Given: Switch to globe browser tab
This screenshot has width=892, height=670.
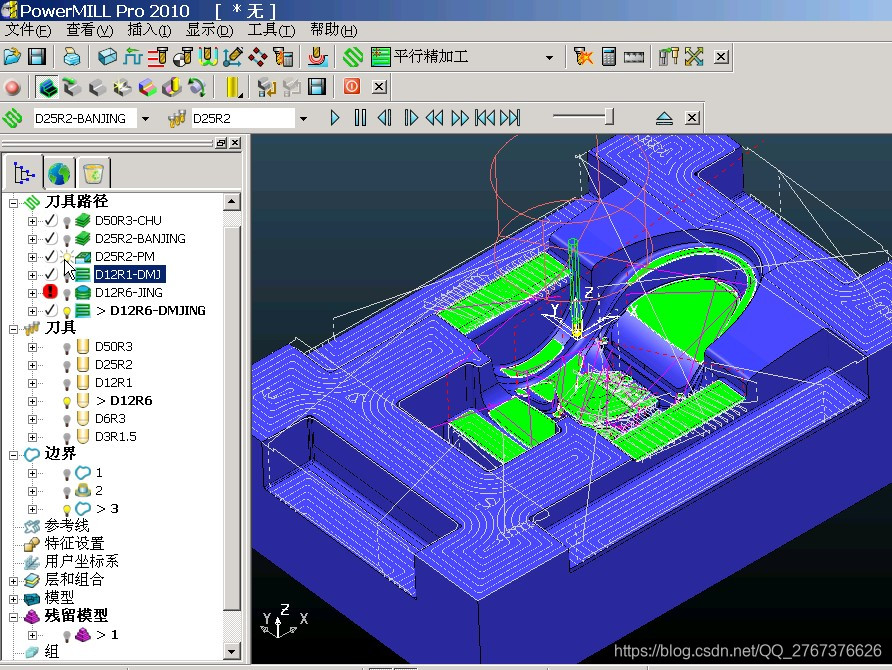Looking at the screenshot, I should coord(59,173).
